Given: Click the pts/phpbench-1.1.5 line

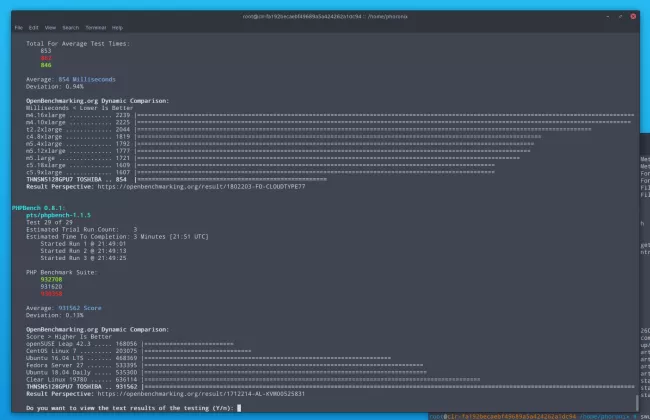Looking at the screenshot, I should [x=58, y=215].
